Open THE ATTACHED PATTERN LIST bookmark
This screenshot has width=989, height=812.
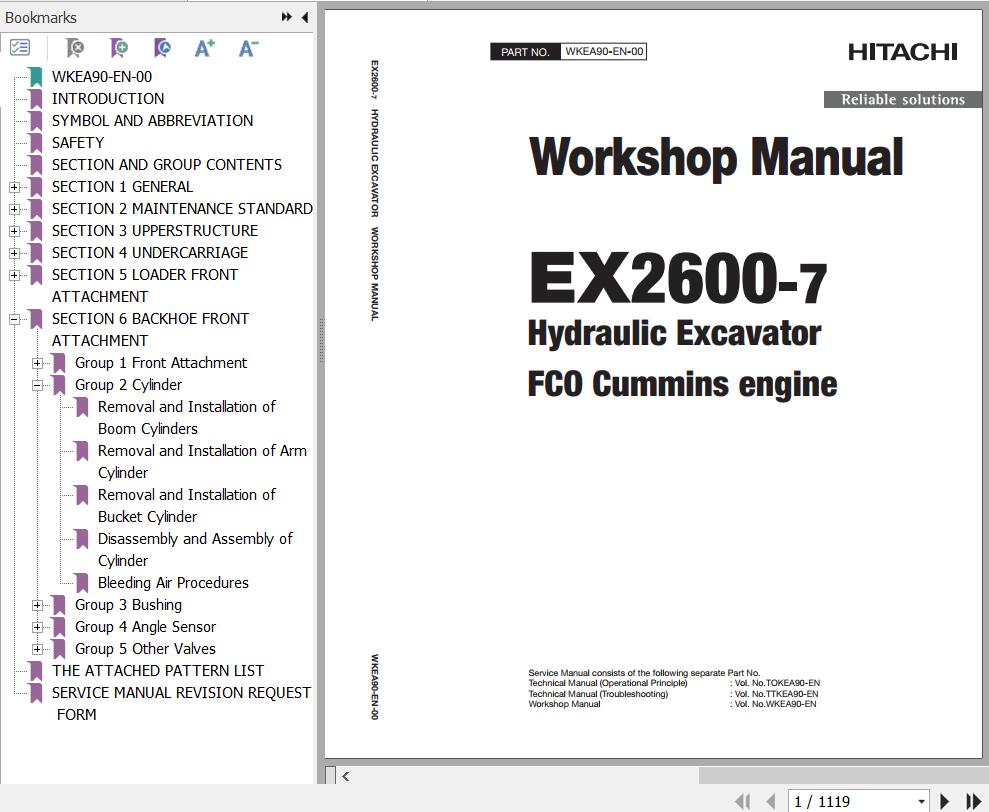click(158, 671)
